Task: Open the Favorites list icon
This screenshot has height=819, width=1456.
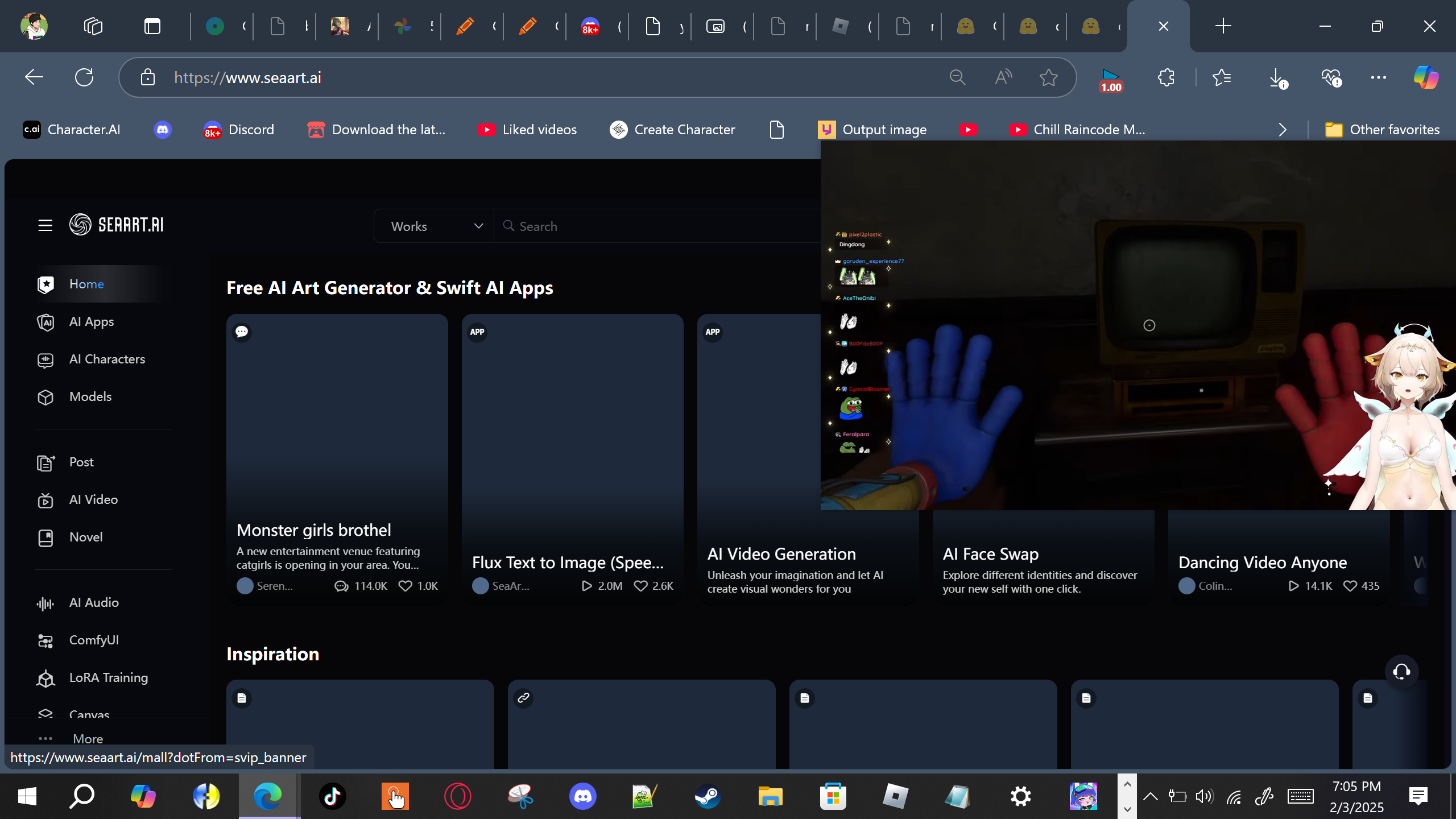Action: (x=1222, y=77)
